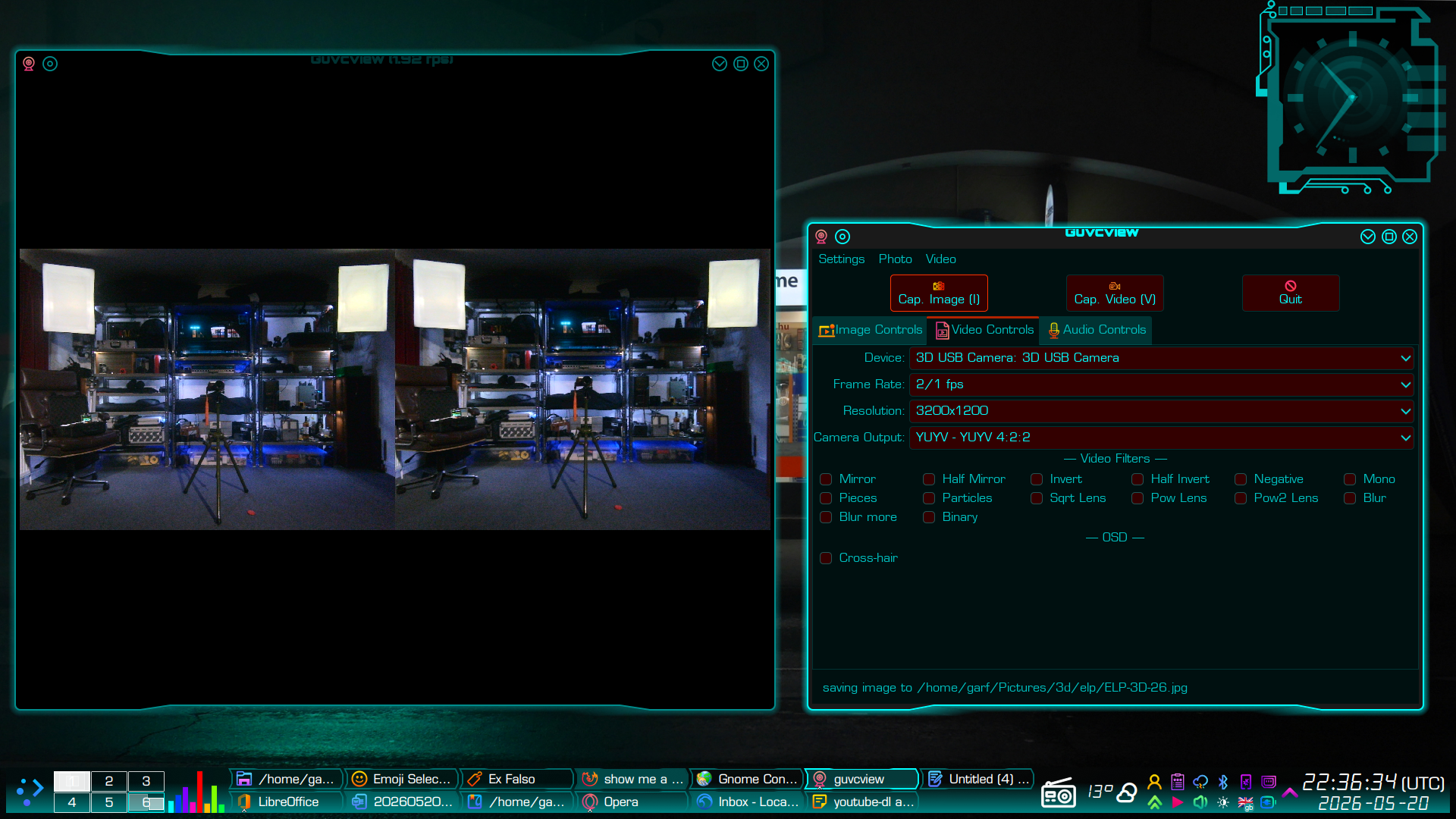Check the Pow2 Lens filter
This screenshot has width=1456, height=819.
[x=1241, y=498]
